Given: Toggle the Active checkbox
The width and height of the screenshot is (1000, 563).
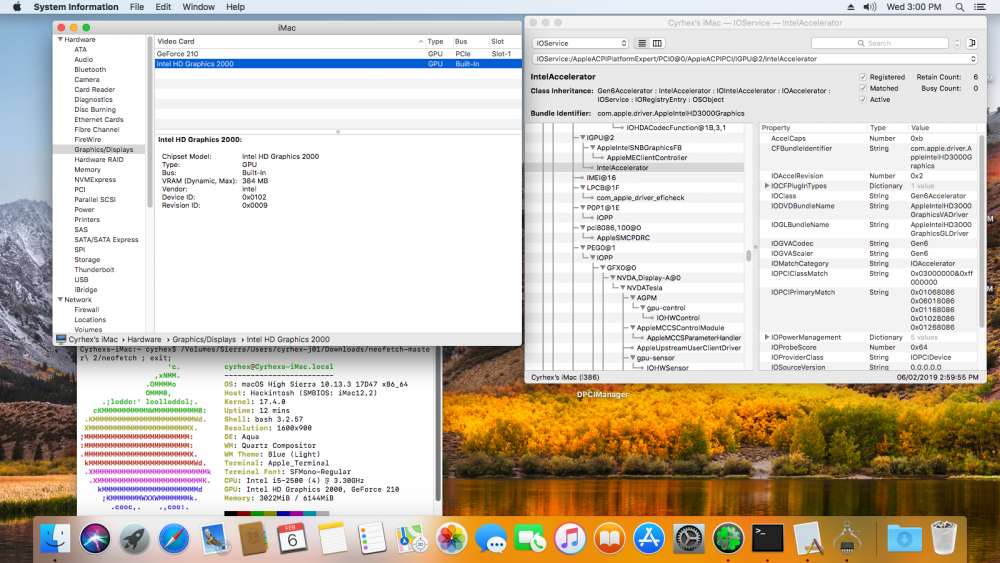Looking at the screenshot, I should click(863, 99).
